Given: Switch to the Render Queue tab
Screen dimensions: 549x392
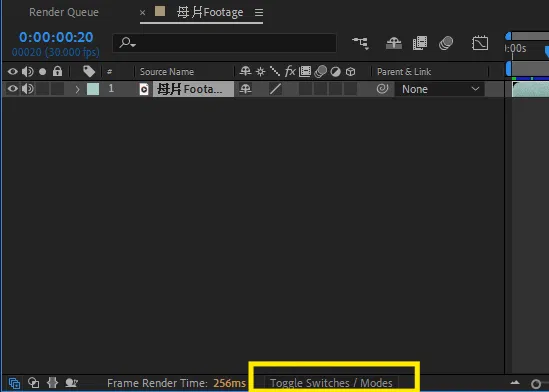Looking at the screenshot, I should (x=64, y=12).
